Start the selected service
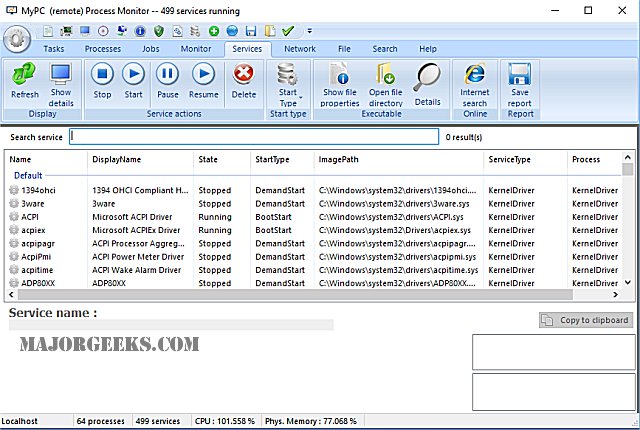This screenshot has height=430, width=640. tap(133, 80)
